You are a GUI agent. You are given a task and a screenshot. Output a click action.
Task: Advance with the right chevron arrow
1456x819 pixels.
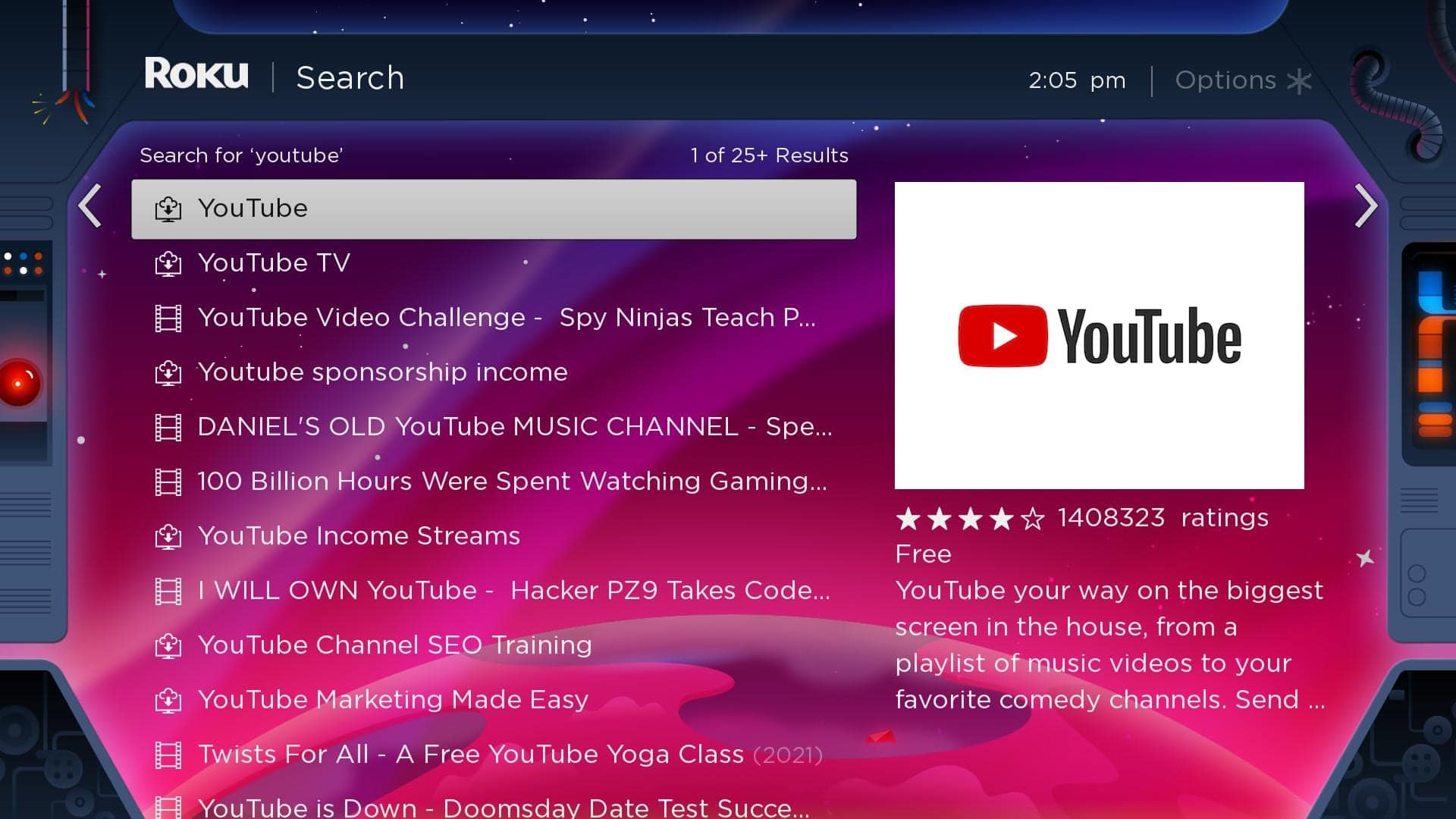point(1366,206)
